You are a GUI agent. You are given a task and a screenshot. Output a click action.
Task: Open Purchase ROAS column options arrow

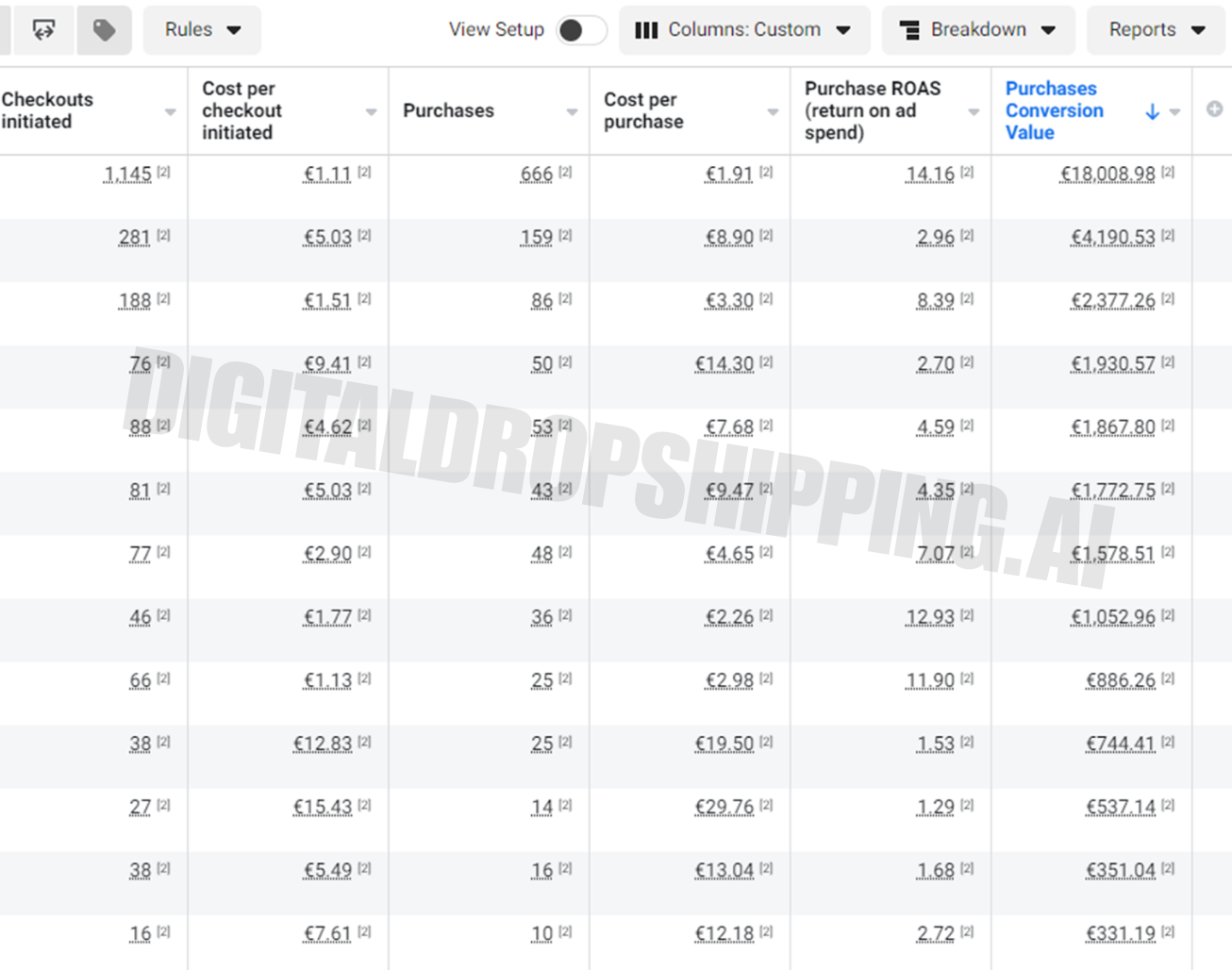(x=974, y=112)
